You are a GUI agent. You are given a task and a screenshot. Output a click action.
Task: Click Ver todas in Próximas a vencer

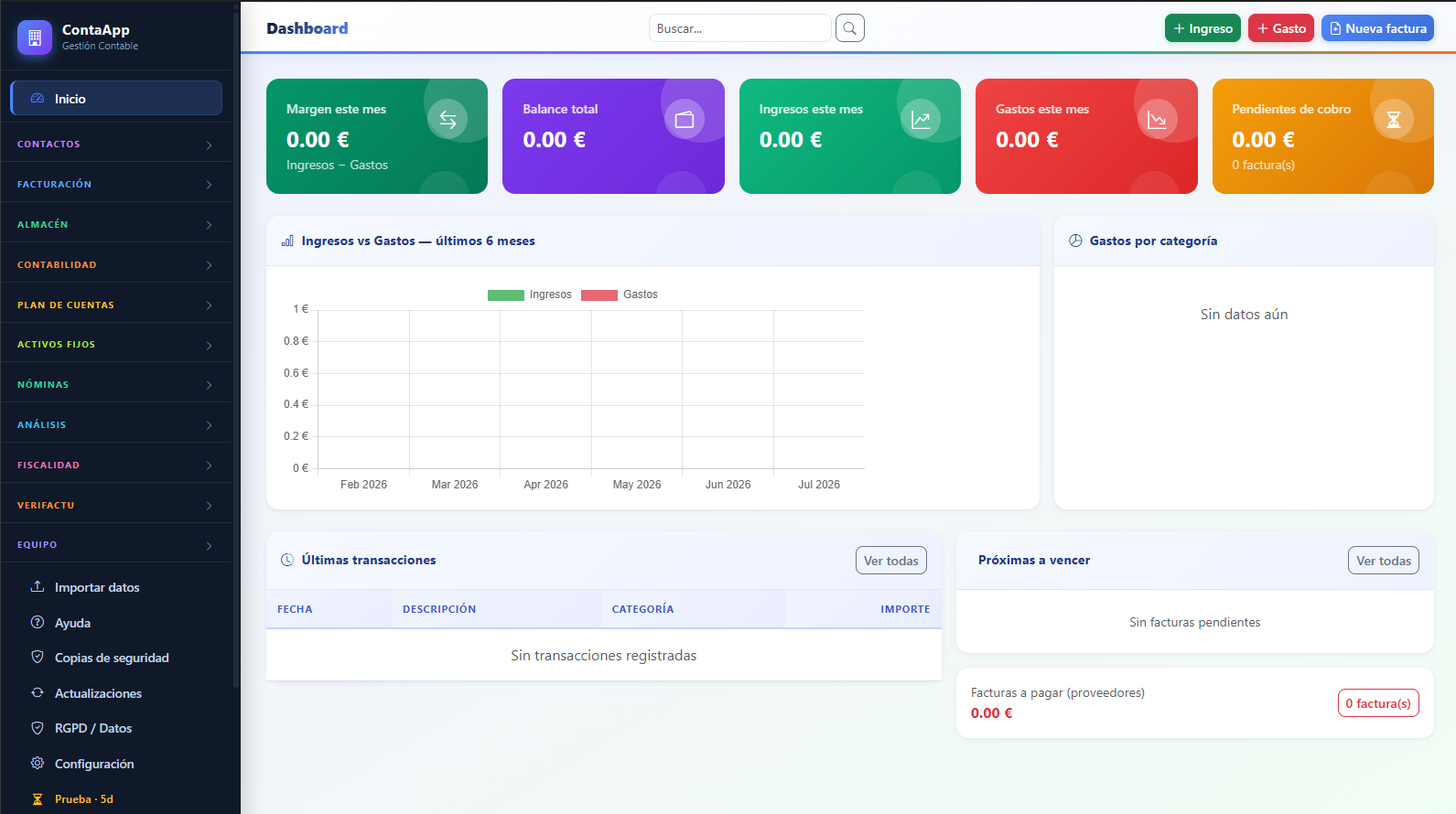click(x=1384, y=561)
